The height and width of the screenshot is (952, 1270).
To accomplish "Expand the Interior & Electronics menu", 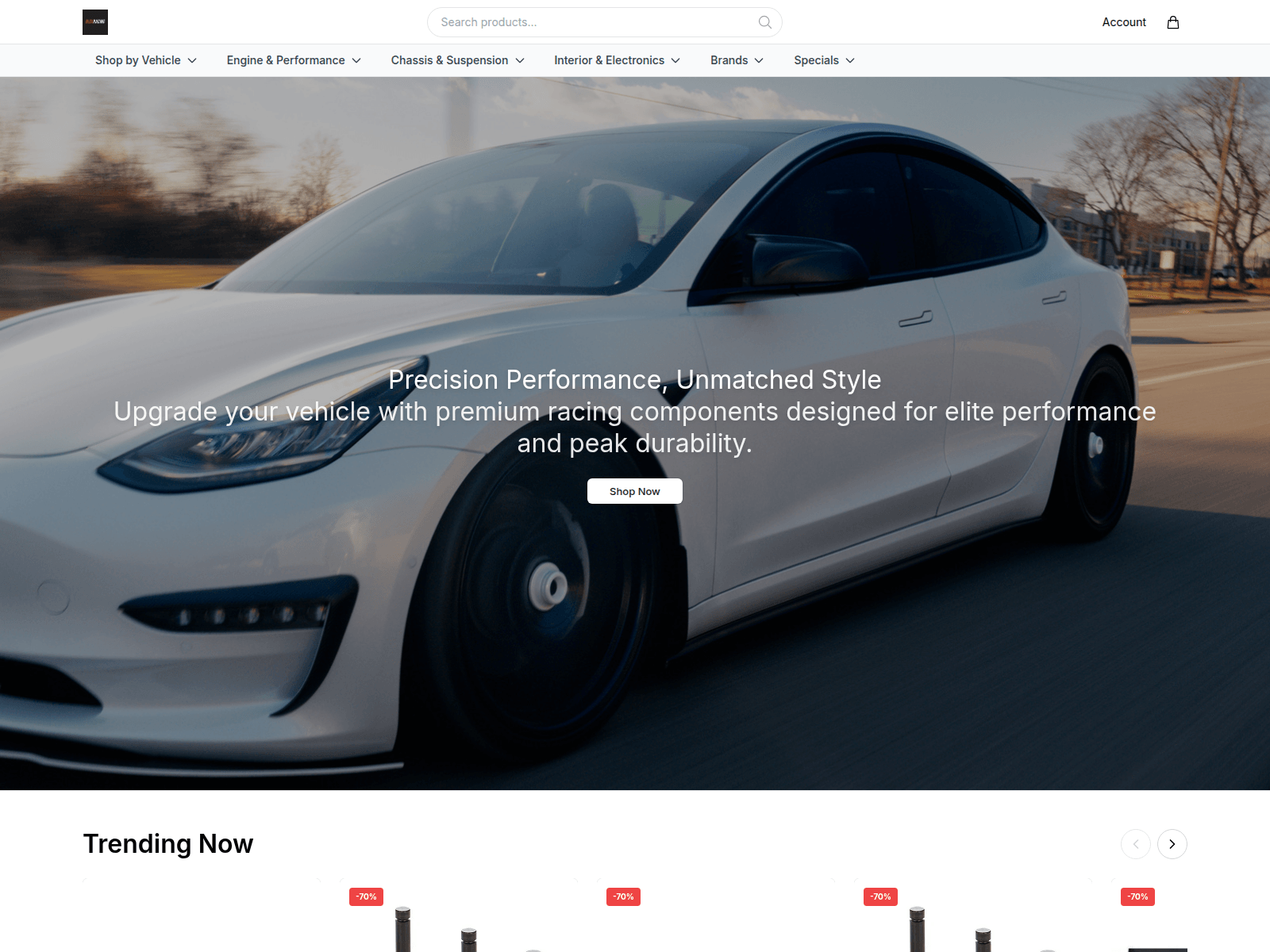I will tap(618, 60).
